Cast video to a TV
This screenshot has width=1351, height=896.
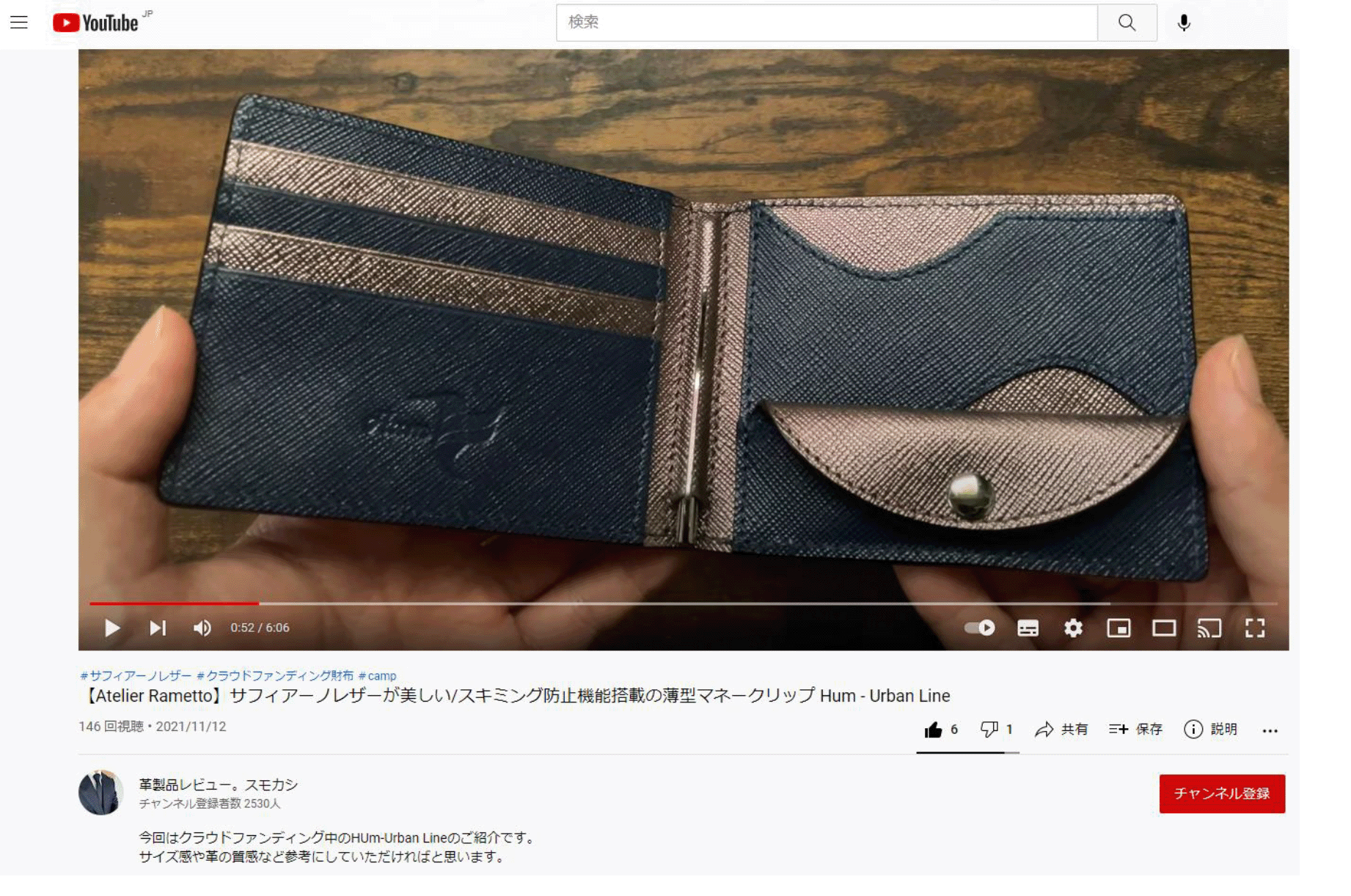click(x=1209, y=628)
